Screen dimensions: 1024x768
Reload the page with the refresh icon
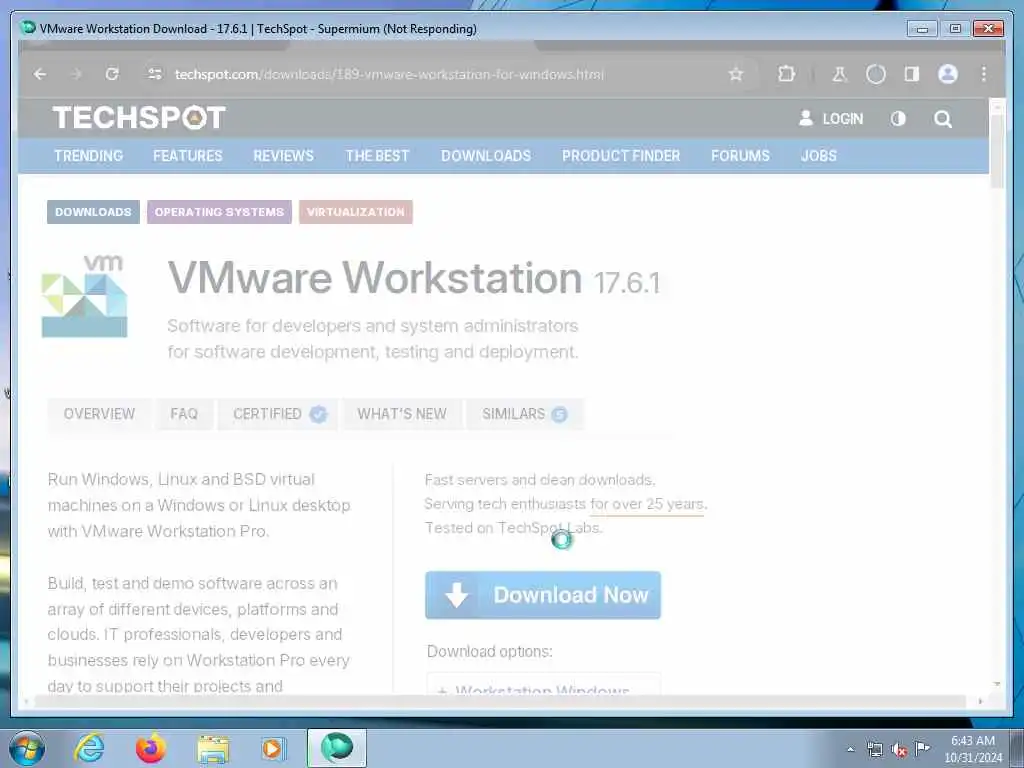(112, 74)
